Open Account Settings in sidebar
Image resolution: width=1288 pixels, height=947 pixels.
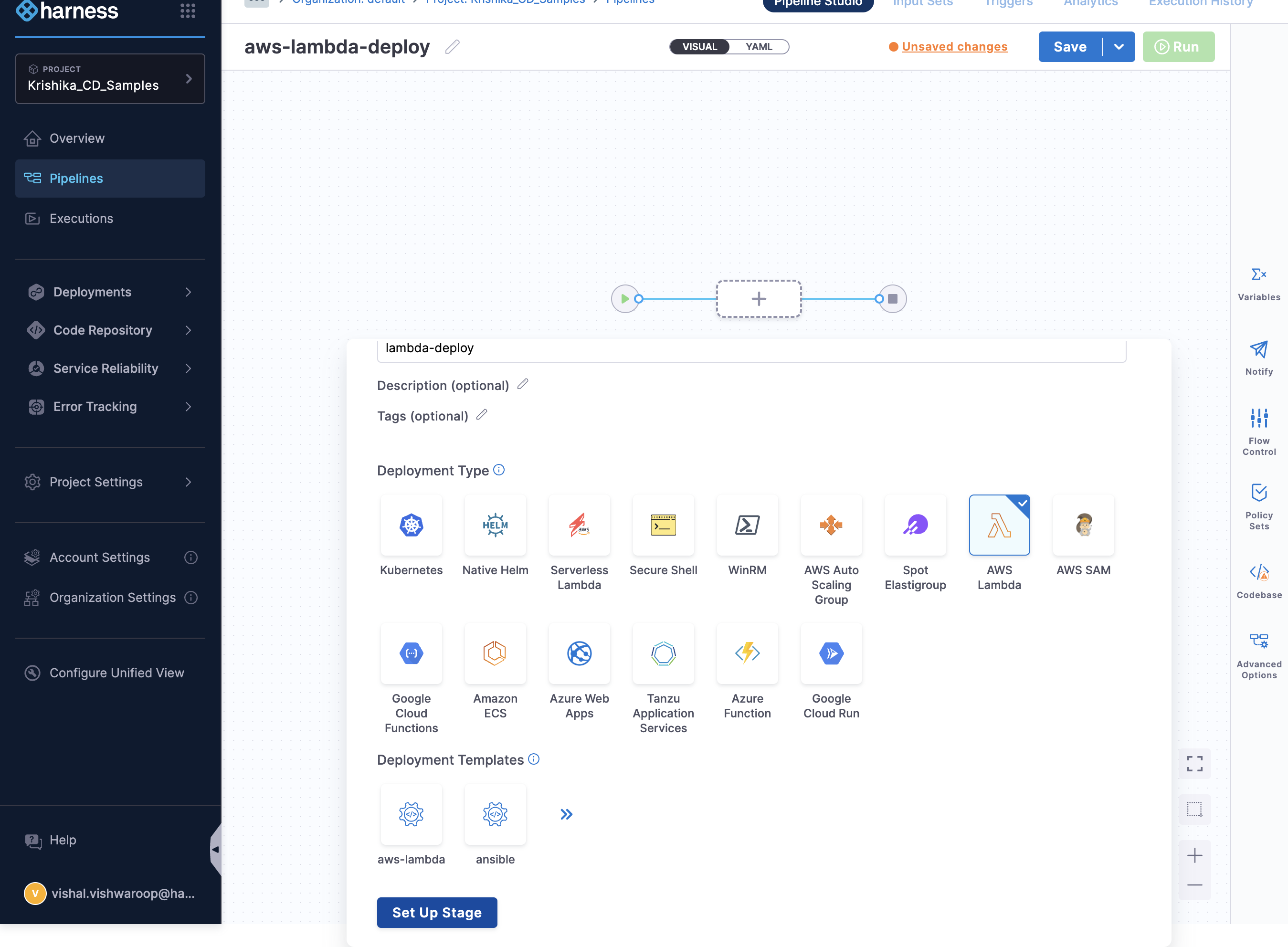point(110,557)
